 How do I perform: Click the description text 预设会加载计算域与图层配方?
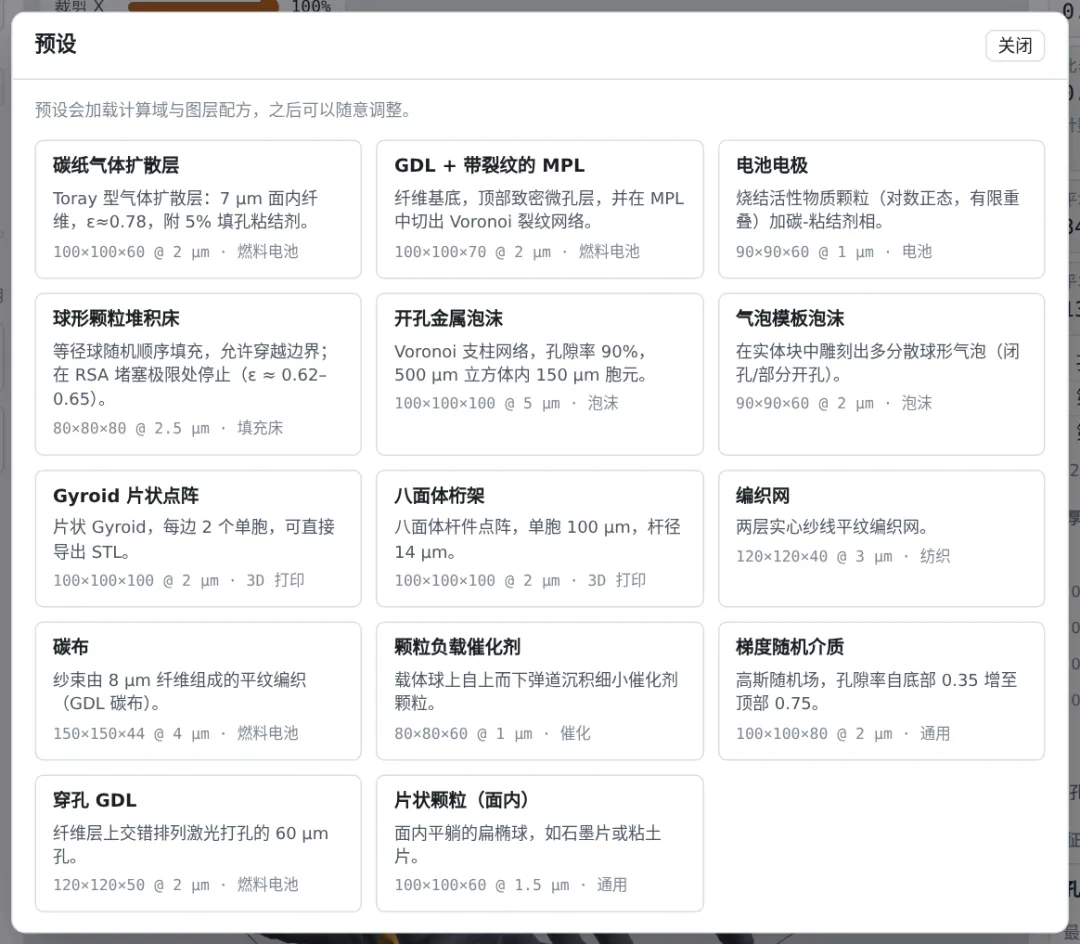[x=143, y=110]
